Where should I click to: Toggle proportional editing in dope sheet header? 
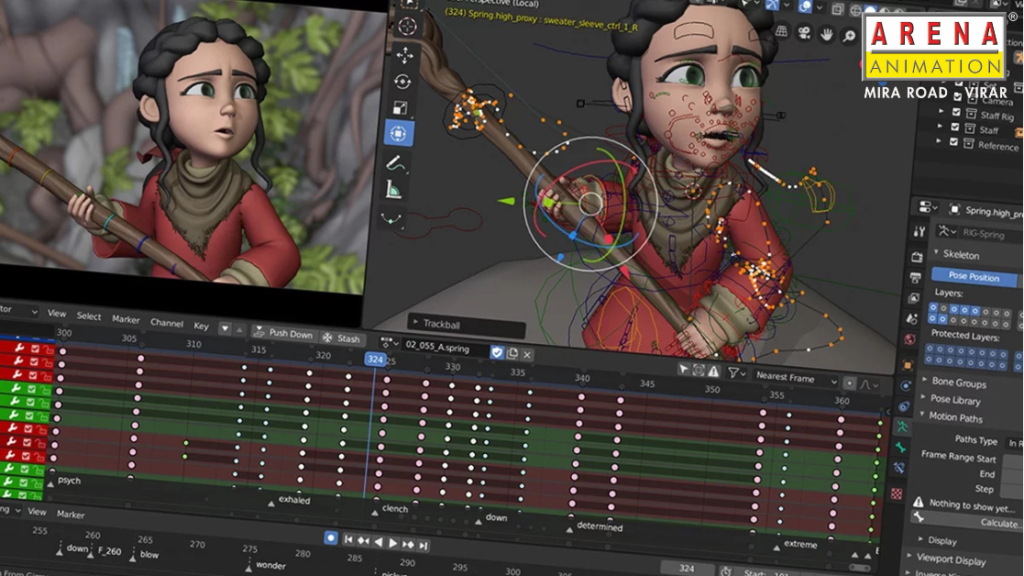click(x=849, y=382)
